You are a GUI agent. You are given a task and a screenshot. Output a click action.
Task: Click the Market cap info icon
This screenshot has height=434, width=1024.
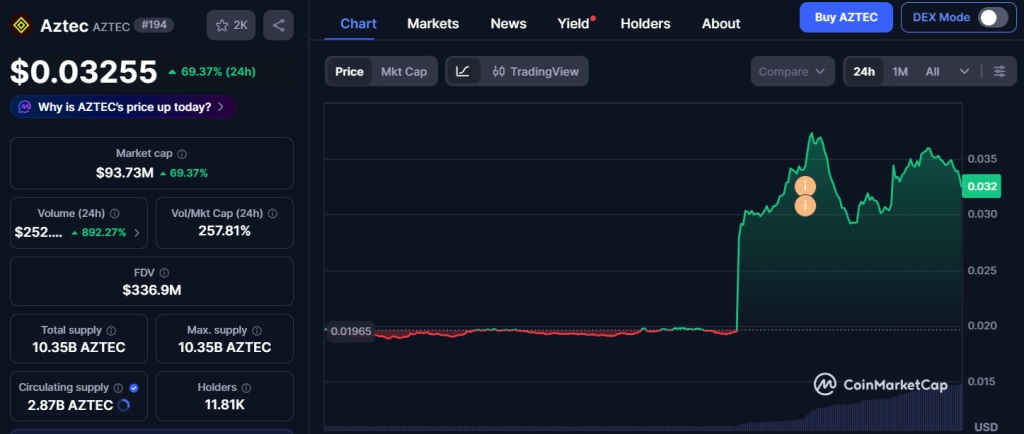[x=181, y=154]
